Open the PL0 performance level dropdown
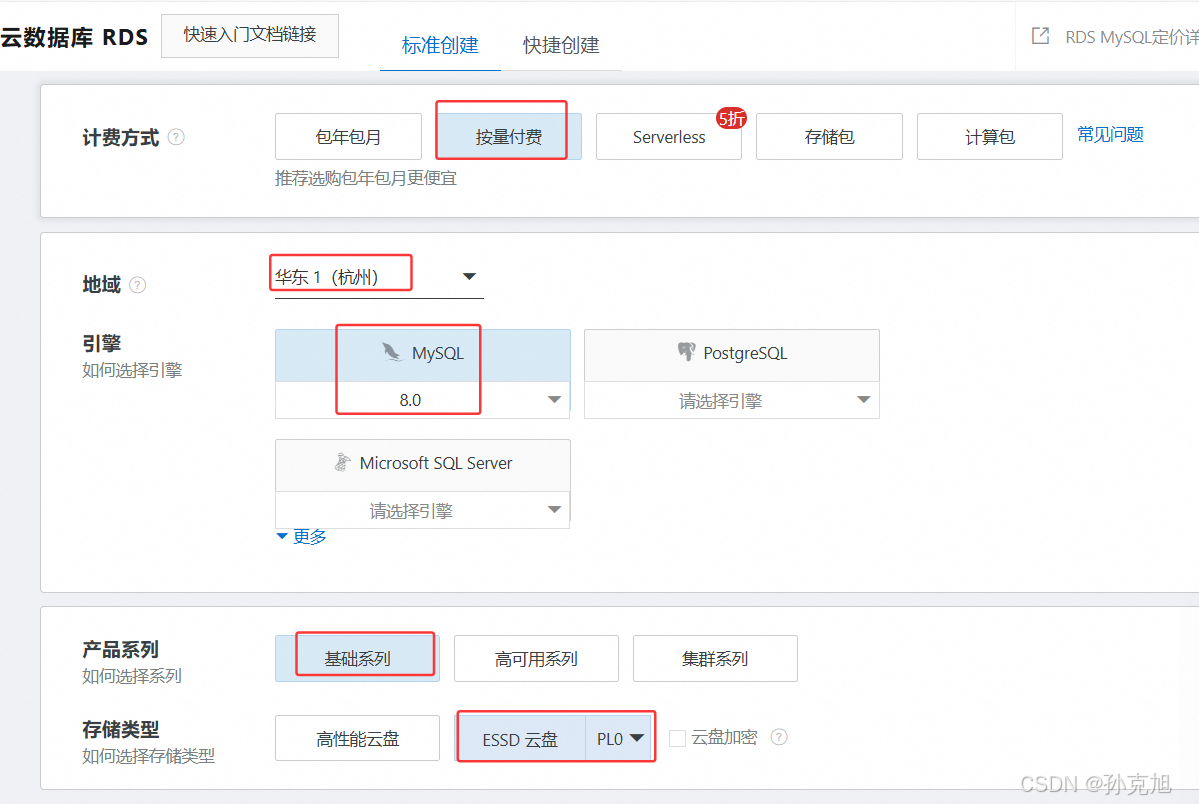The image size is (1199, 804). (x=619, y=739)
